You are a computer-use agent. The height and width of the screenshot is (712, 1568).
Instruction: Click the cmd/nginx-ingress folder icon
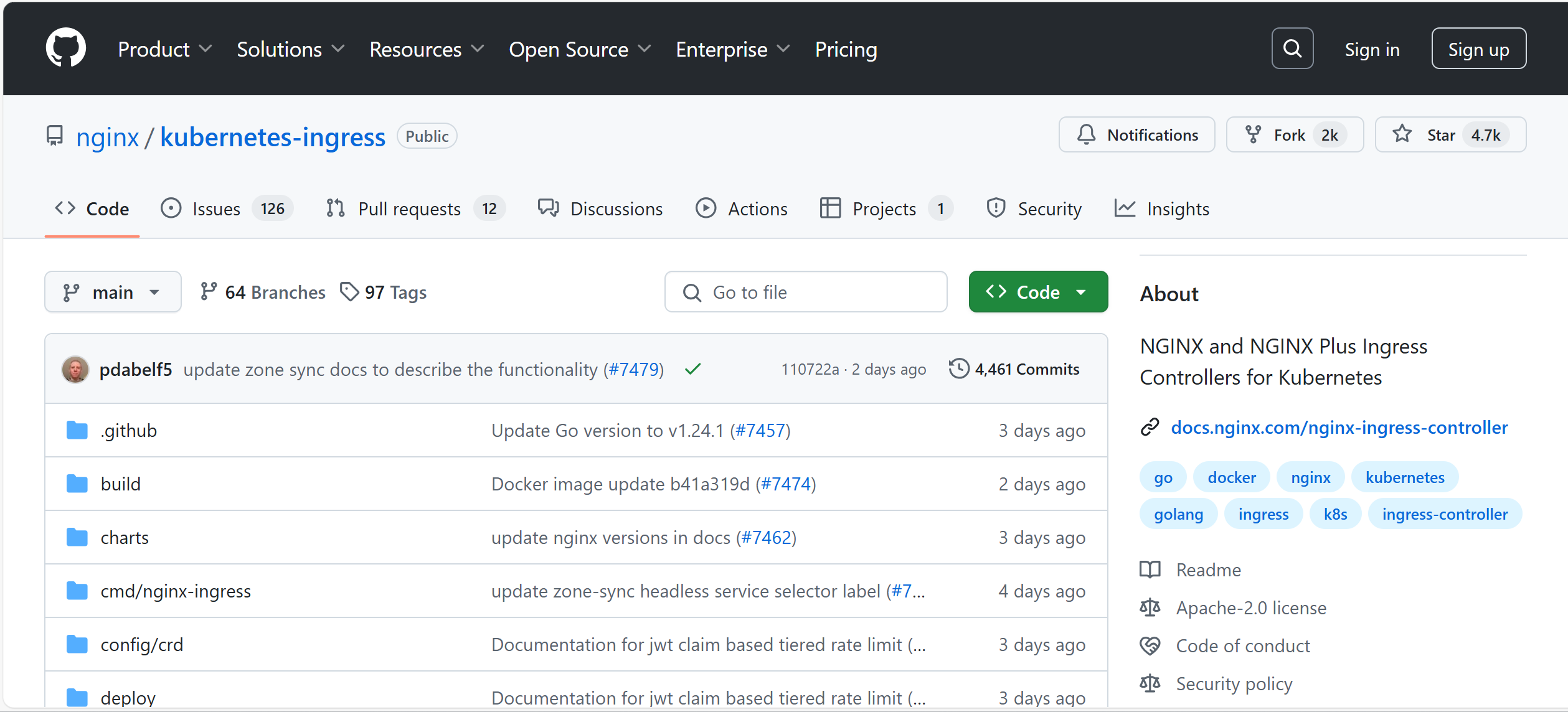(77, 591)
